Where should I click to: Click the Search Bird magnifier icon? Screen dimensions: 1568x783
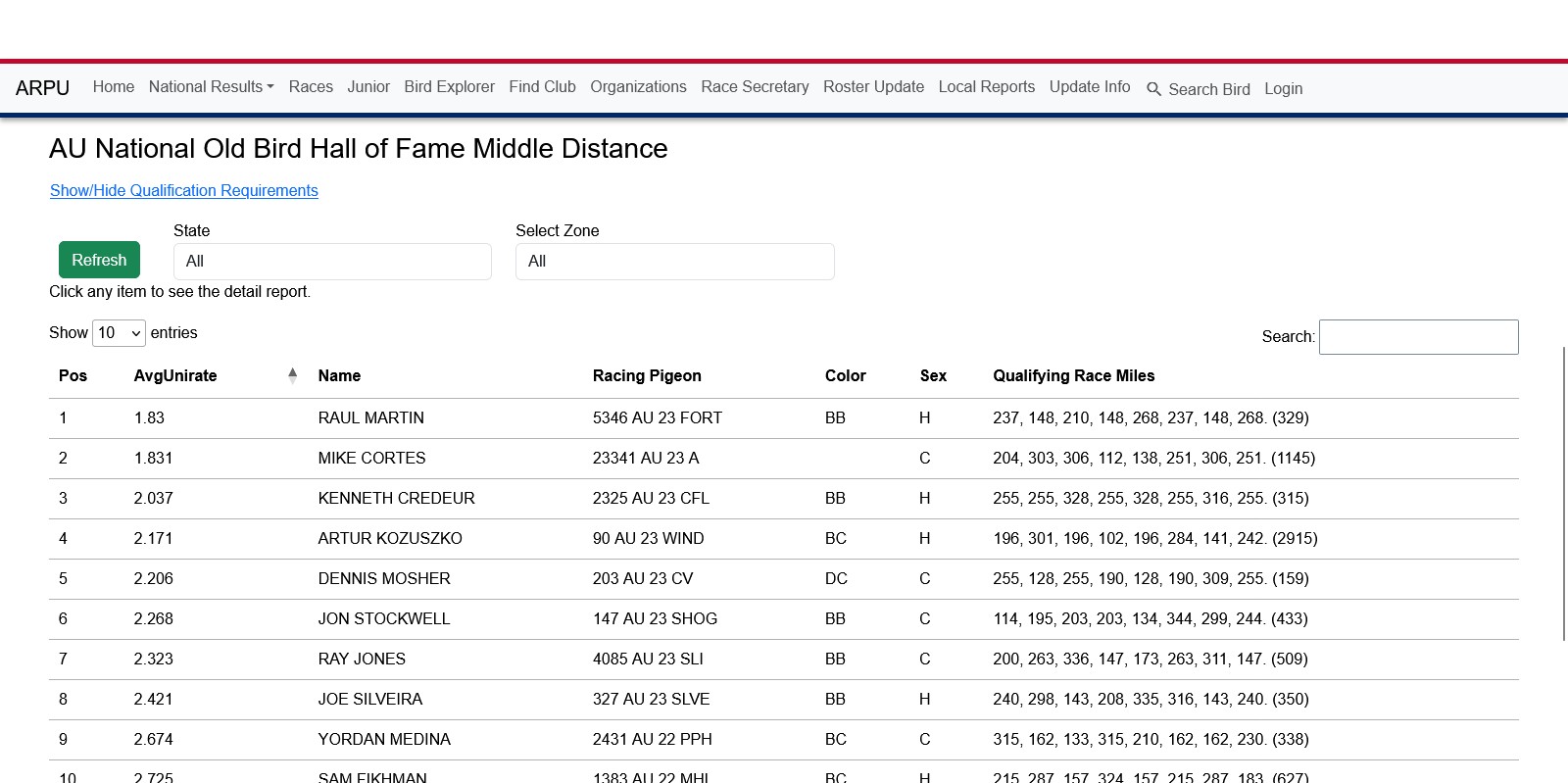pyautogui.click(x=1153, y=89)
